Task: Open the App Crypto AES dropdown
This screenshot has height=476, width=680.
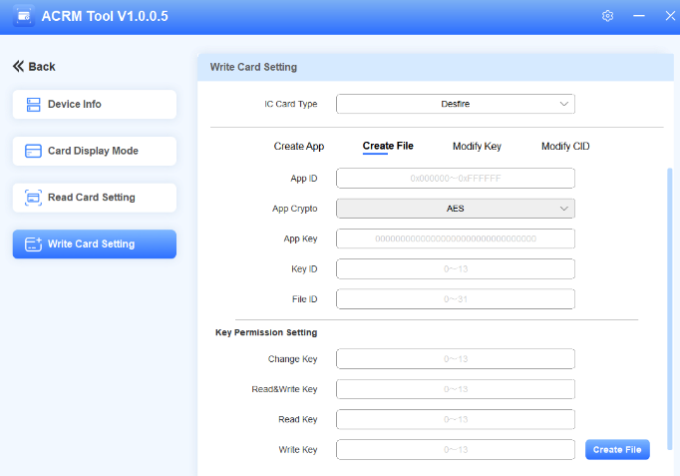Action: click(455, 208)
